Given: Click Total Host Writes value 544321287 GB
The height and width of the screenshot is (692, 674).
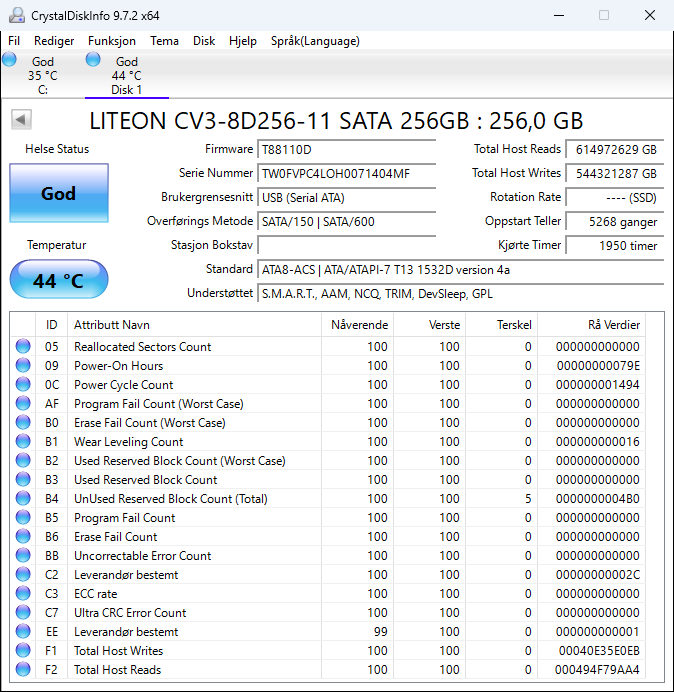Looking at the screenshot, I should click(614, 173).
